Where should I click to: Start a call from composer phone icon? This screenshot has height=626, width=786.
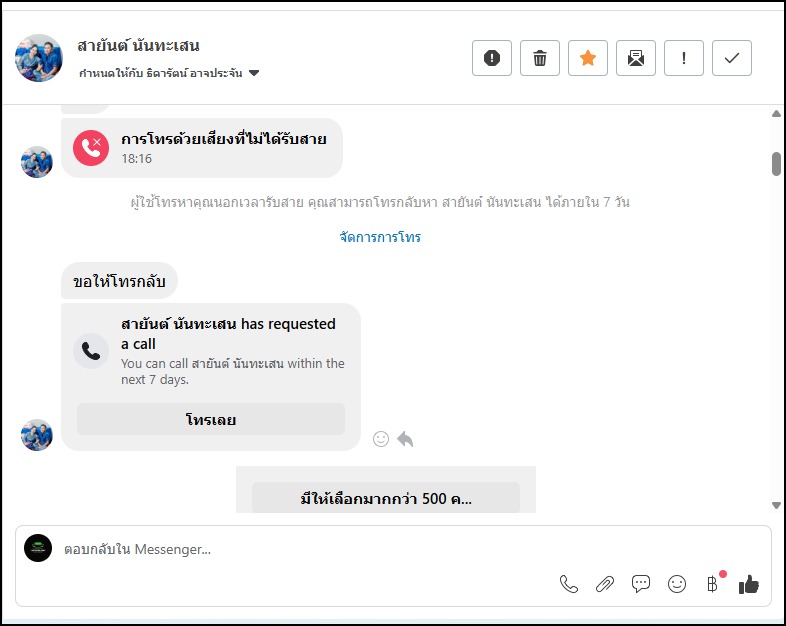coord(569,584)
